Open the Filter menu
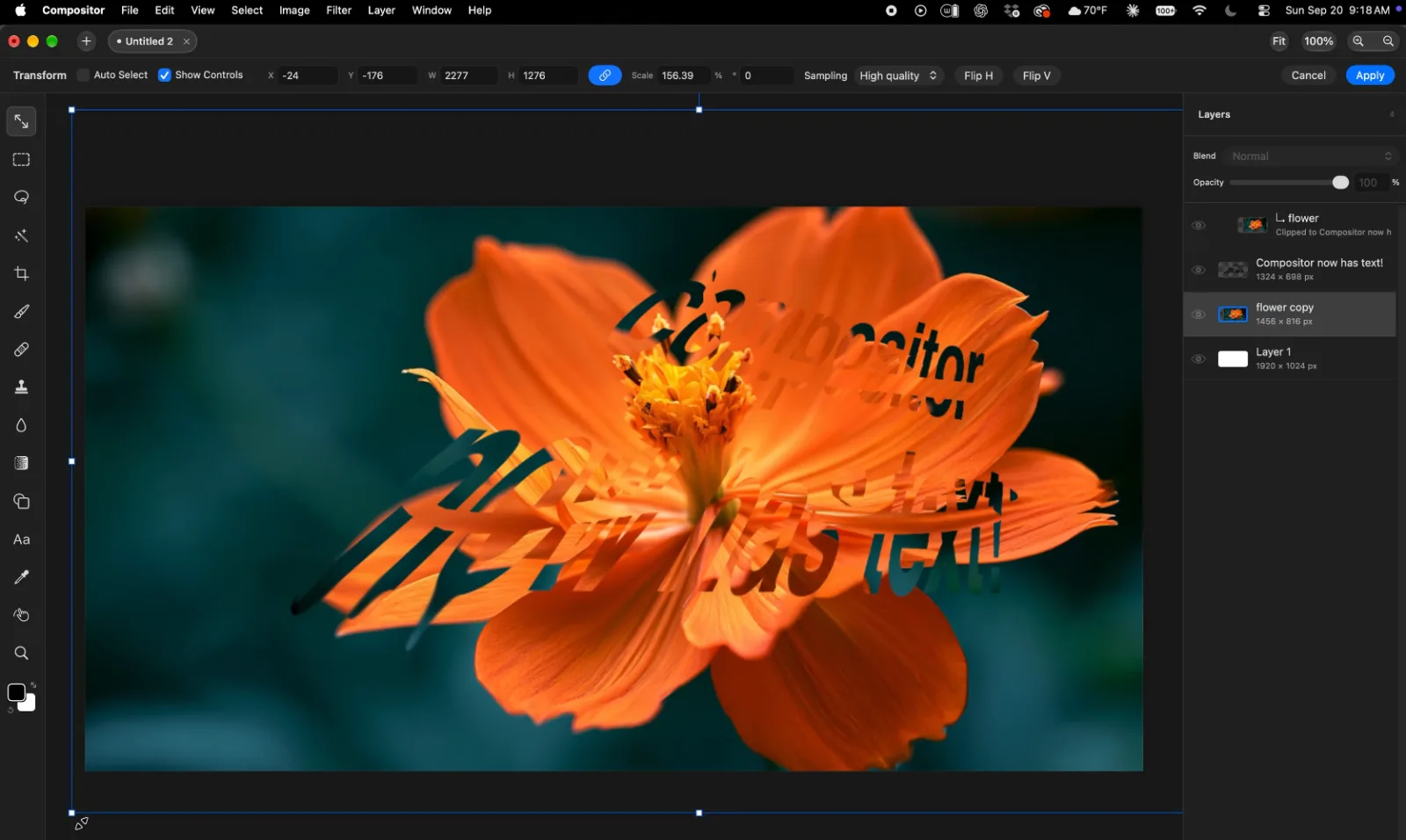Viewport: 1406px width, 840px height. [x=338, y=11]
